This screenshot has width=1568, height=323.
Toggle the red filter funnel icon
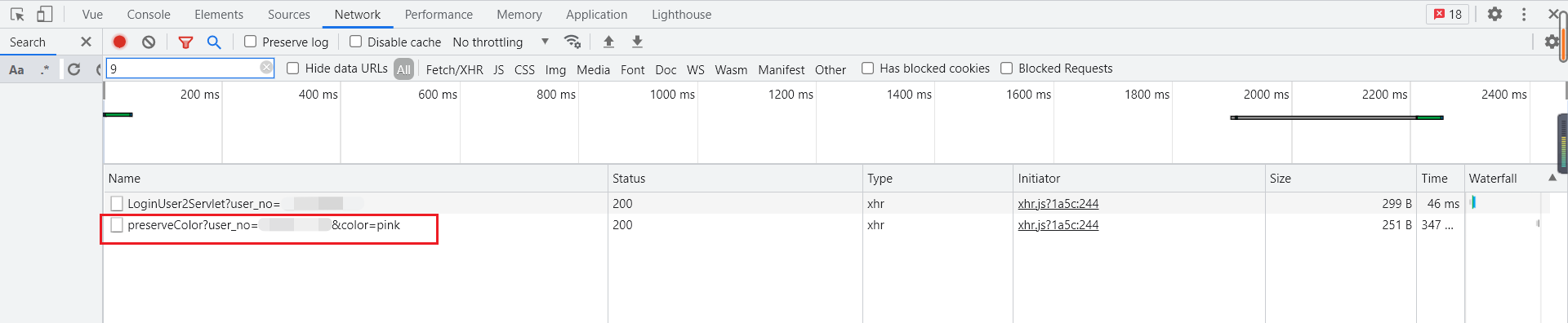pos(185,42)
